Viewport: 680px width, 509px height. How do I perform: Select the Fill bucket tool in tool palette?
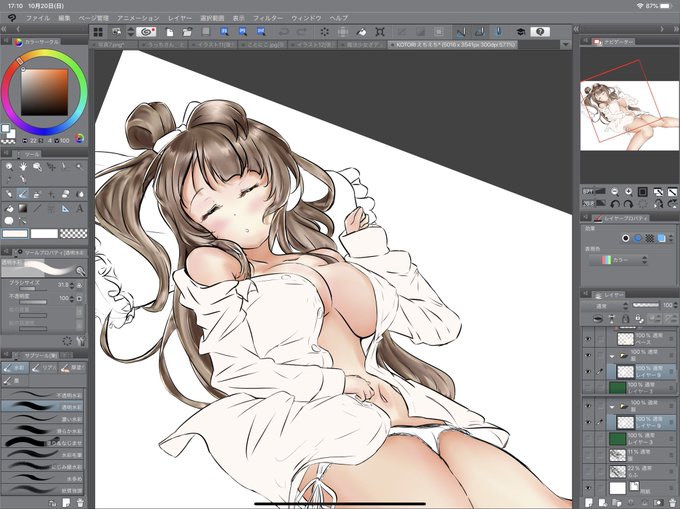point(9,209)
